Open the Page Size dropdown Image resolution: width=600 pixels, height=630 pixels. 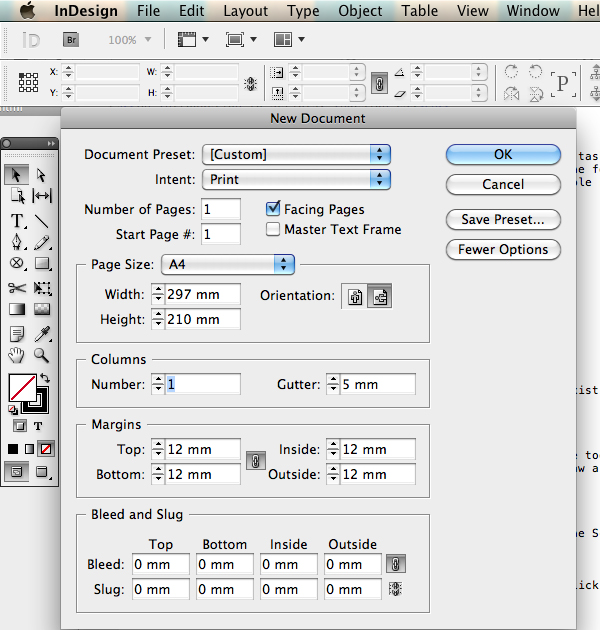click(x=228, y=264)
